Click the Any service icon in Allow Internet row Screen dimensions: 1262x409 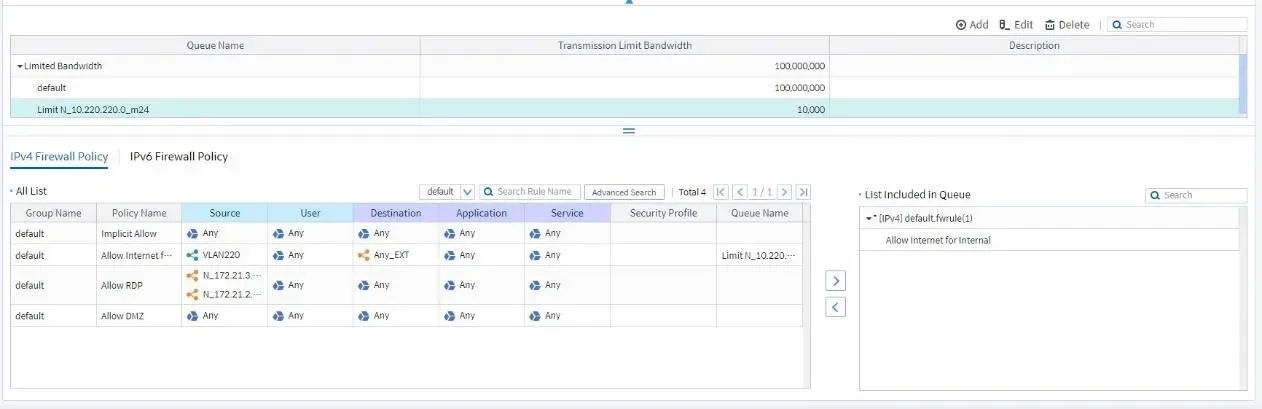(x=535, y=255)
